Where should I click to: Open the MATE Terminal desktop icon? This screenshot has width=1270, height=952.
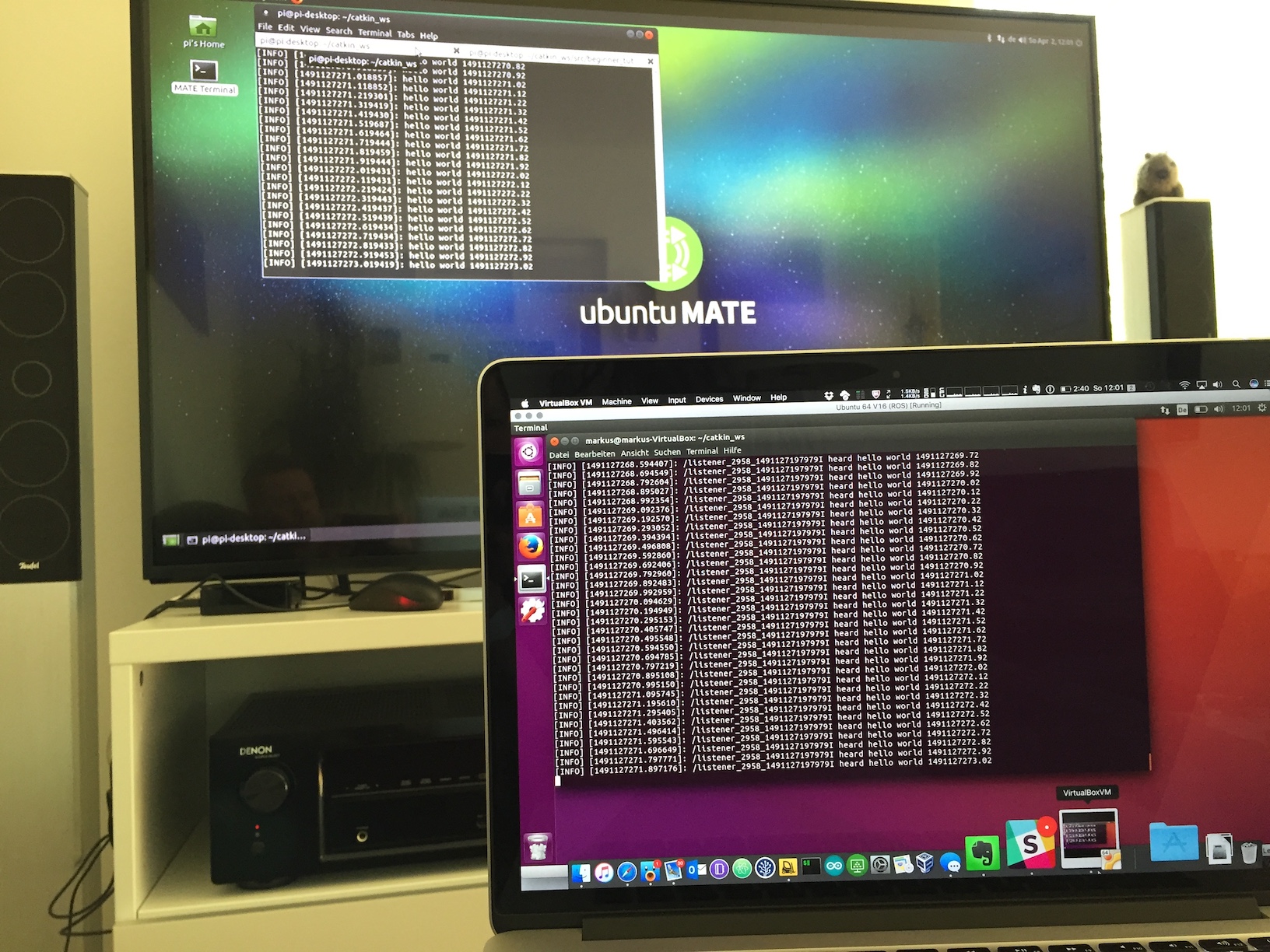pyautogui.click(x=204, y=77)
